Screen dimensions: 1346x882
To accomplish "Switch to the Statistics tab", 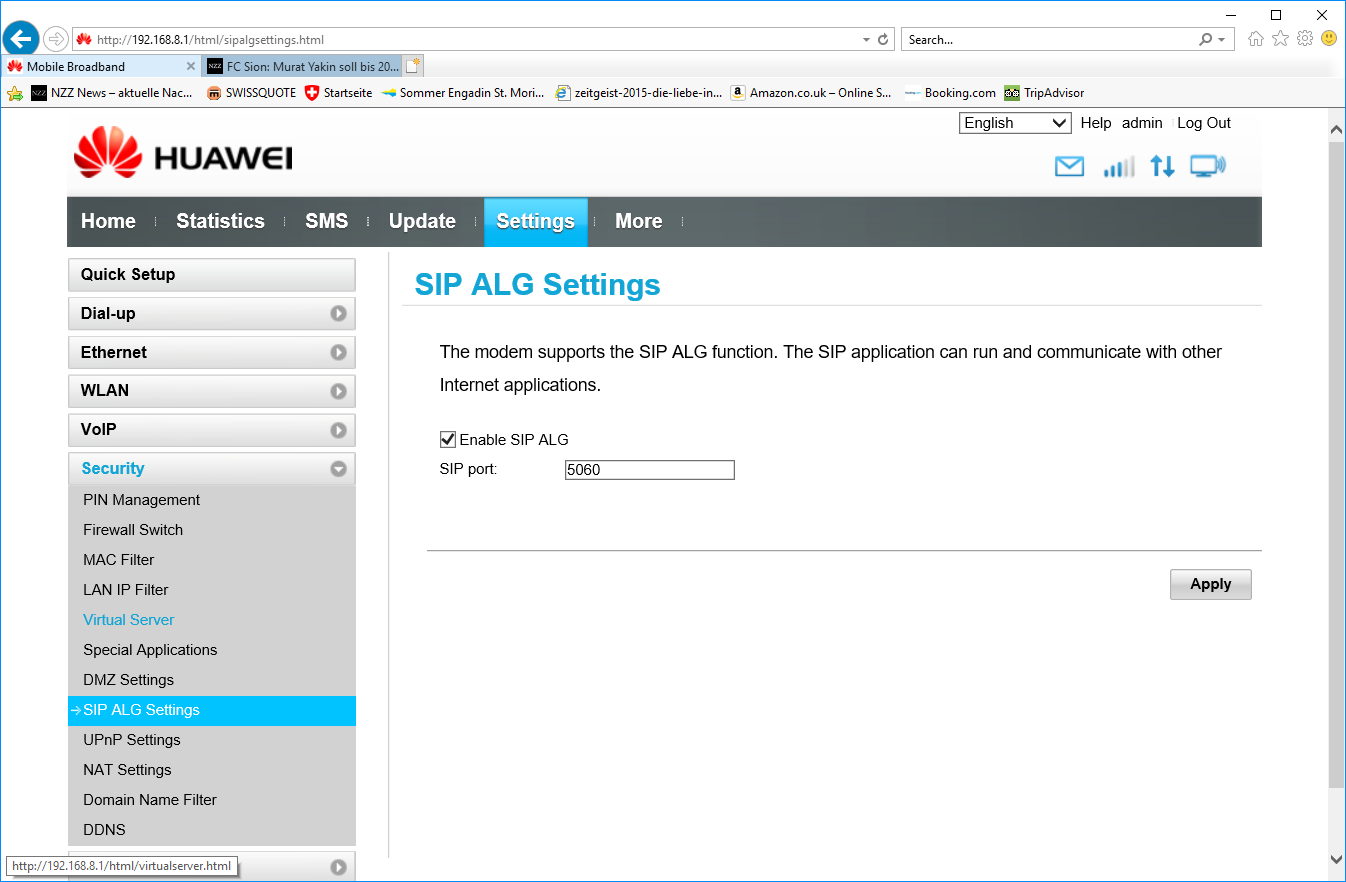I will pos(220,222).
